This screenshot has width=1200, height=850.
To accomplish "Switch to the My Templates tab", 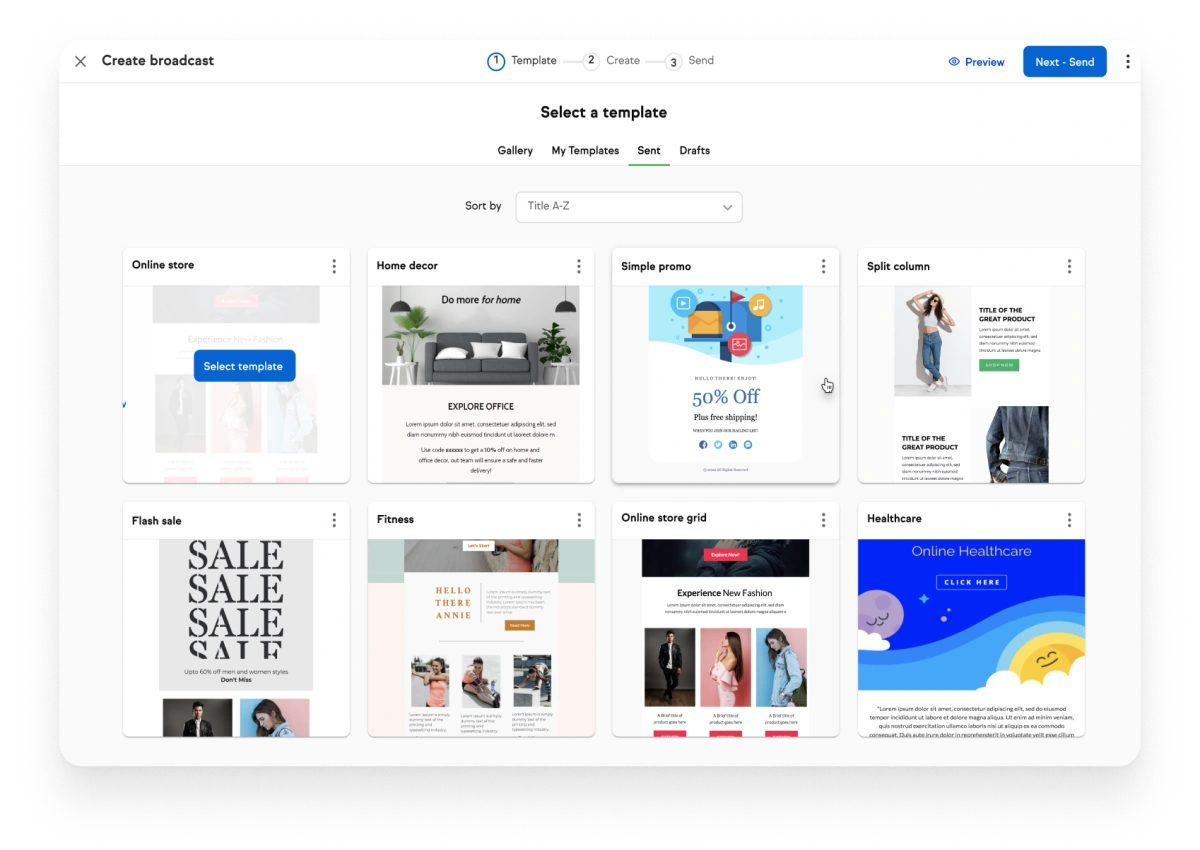I will 585,151.
